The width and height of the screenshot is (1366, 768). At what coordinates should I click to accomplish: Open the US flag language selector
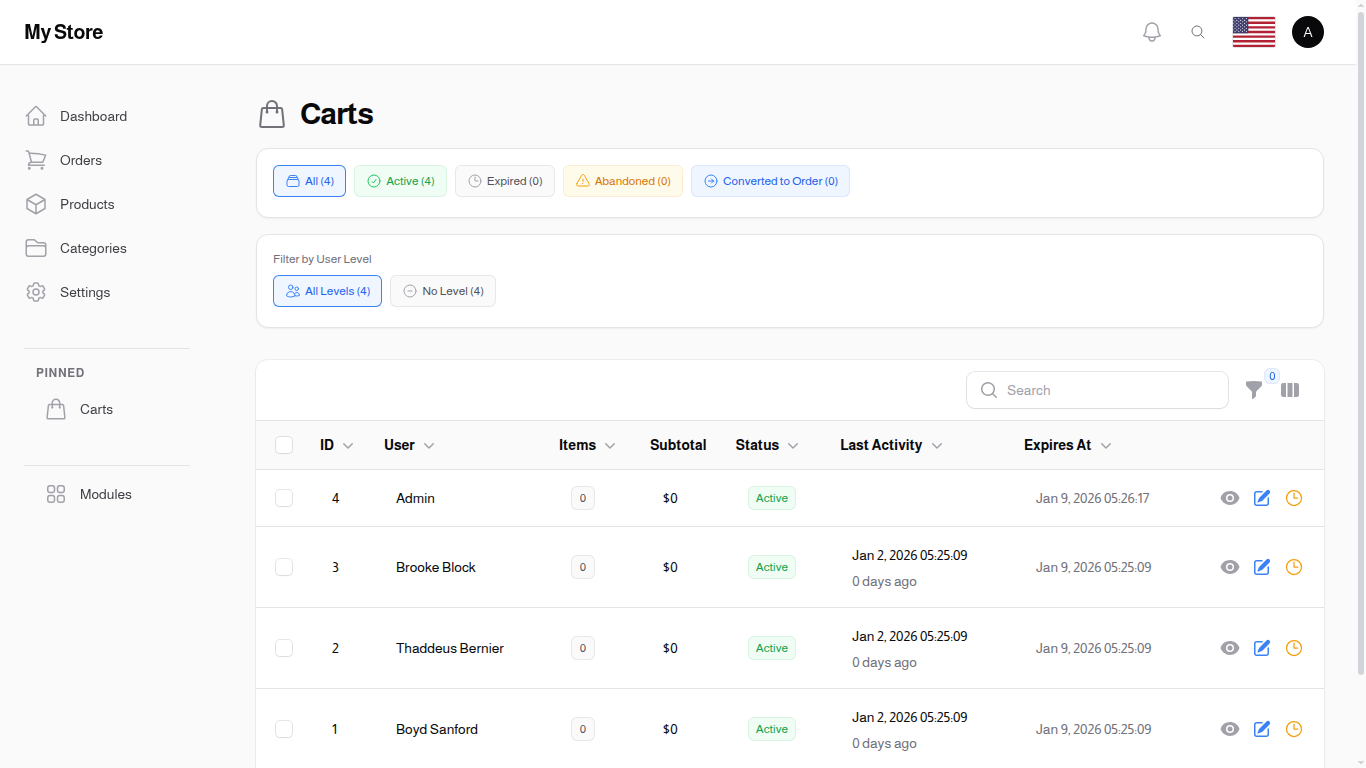(1253, 32)
